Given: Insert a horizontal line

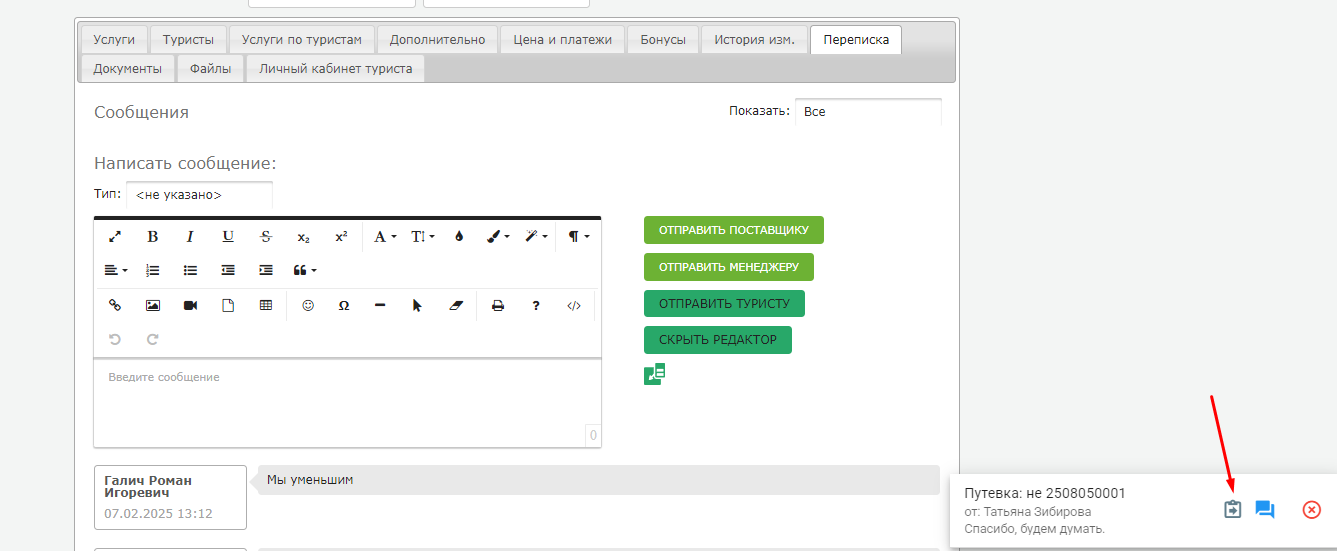Looking at the screenshot, I should pos(380,306).
